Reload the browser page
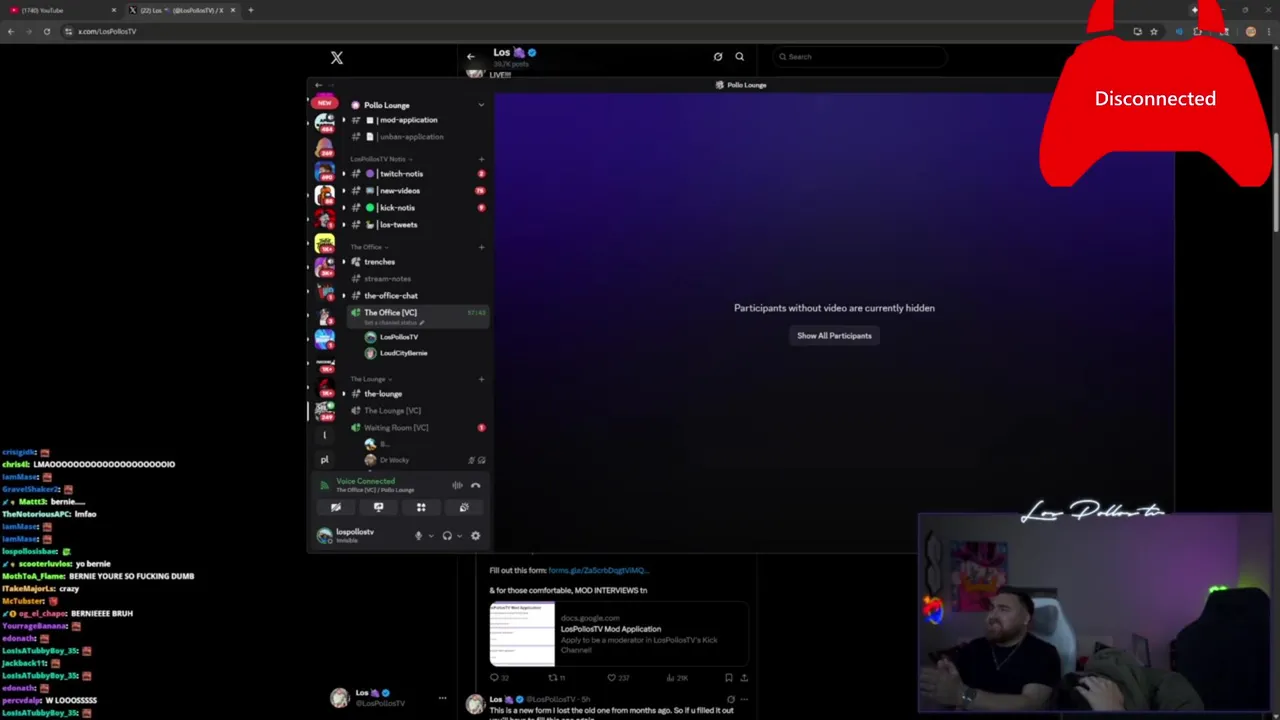1280x720 pixels. [46, 31]
